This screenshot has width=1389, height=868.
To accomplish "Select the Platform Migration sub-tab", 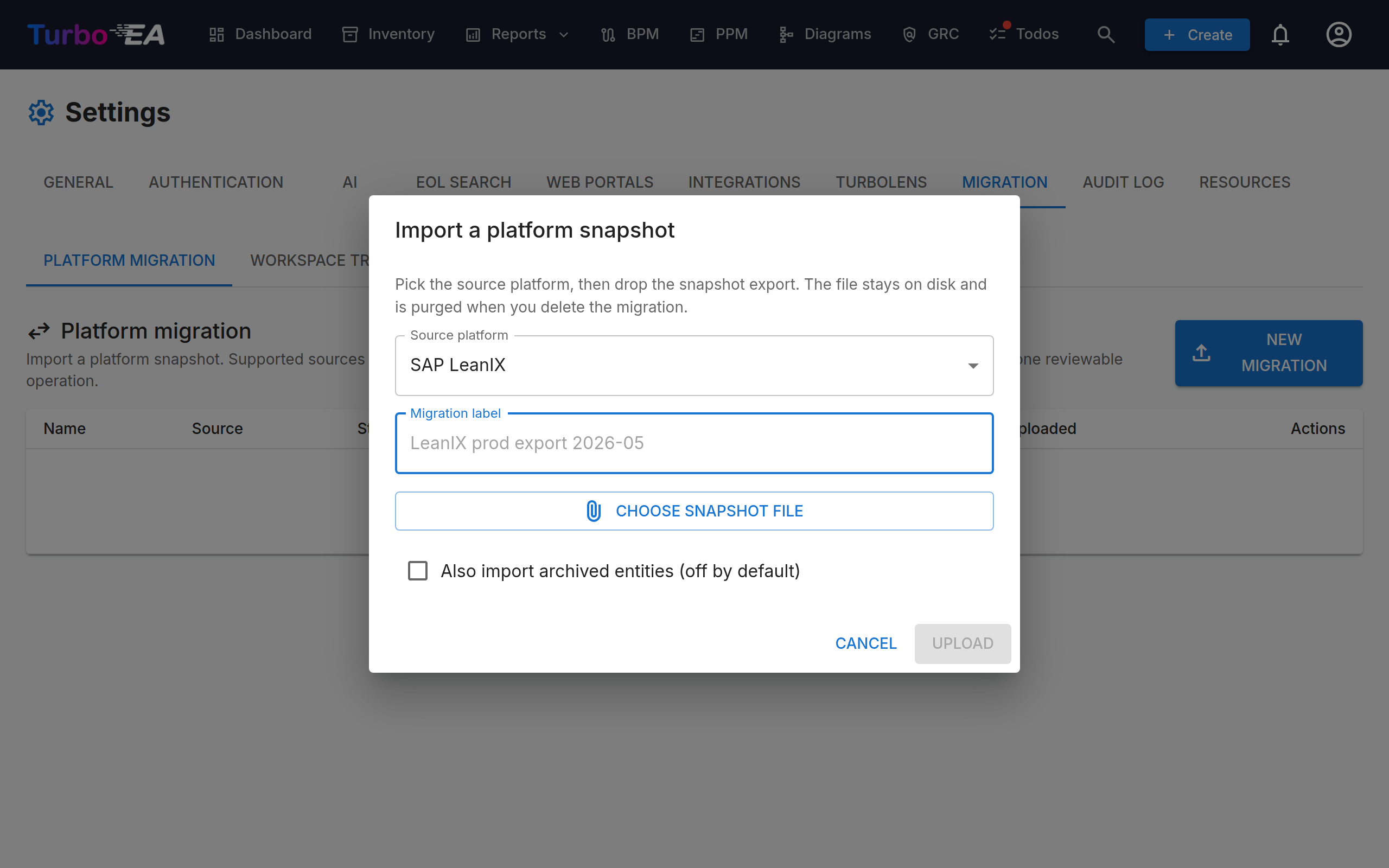I will 129,260.
